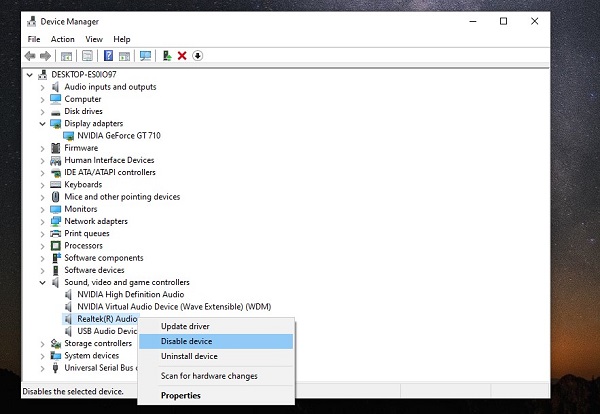This screenshot has height=414, width=600.
Task: Select the NVIDIA High Definition Audio device
Action: (x=129, y=295)
